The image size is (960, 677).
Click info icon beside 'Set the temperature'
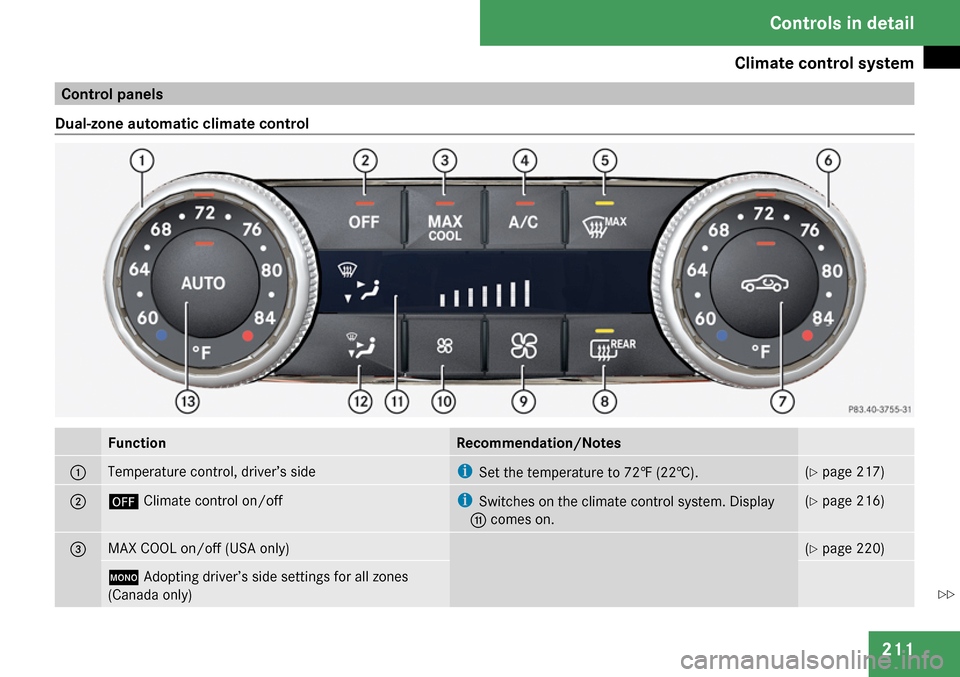[x=465, y=471]
